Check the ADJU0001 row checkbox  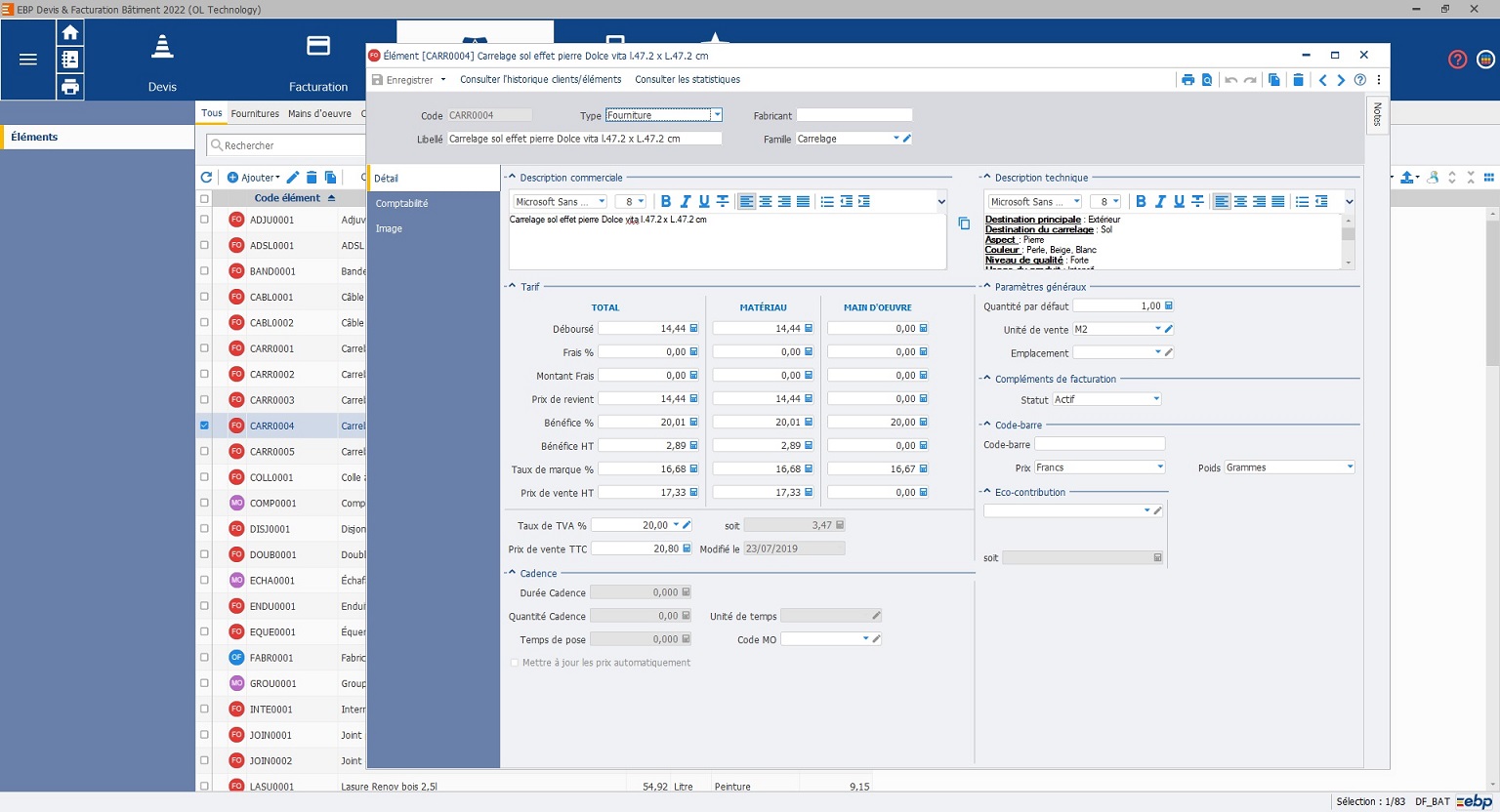[204, 220]
